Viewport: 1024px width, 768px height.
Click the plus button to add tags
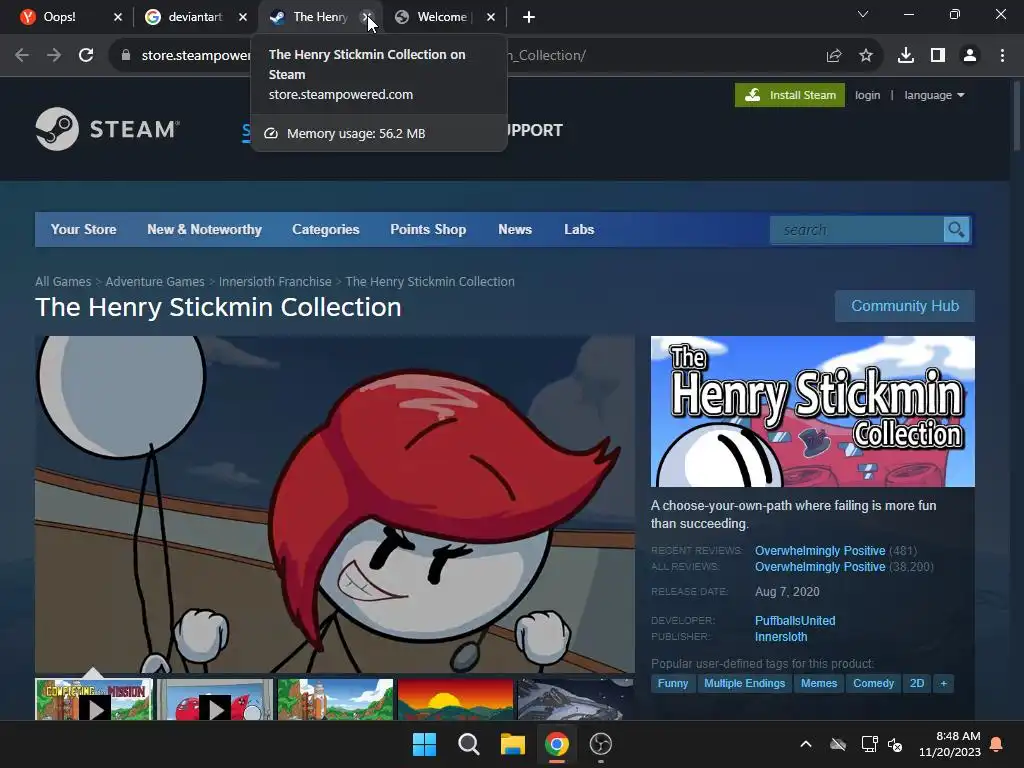[943, 683]
